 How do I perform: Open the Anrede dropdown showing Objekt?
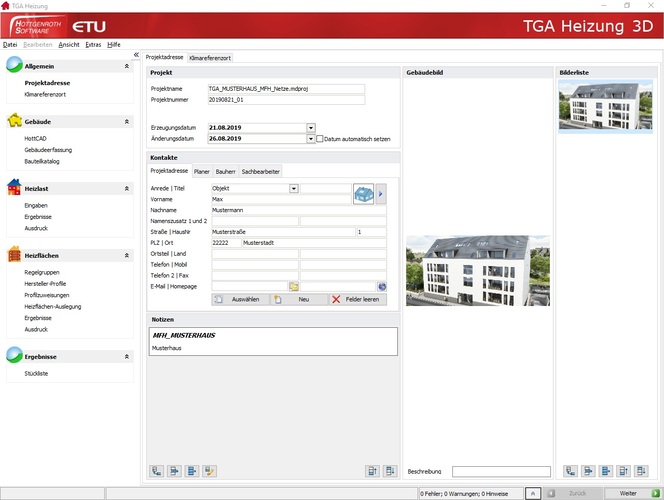(294, 188)
